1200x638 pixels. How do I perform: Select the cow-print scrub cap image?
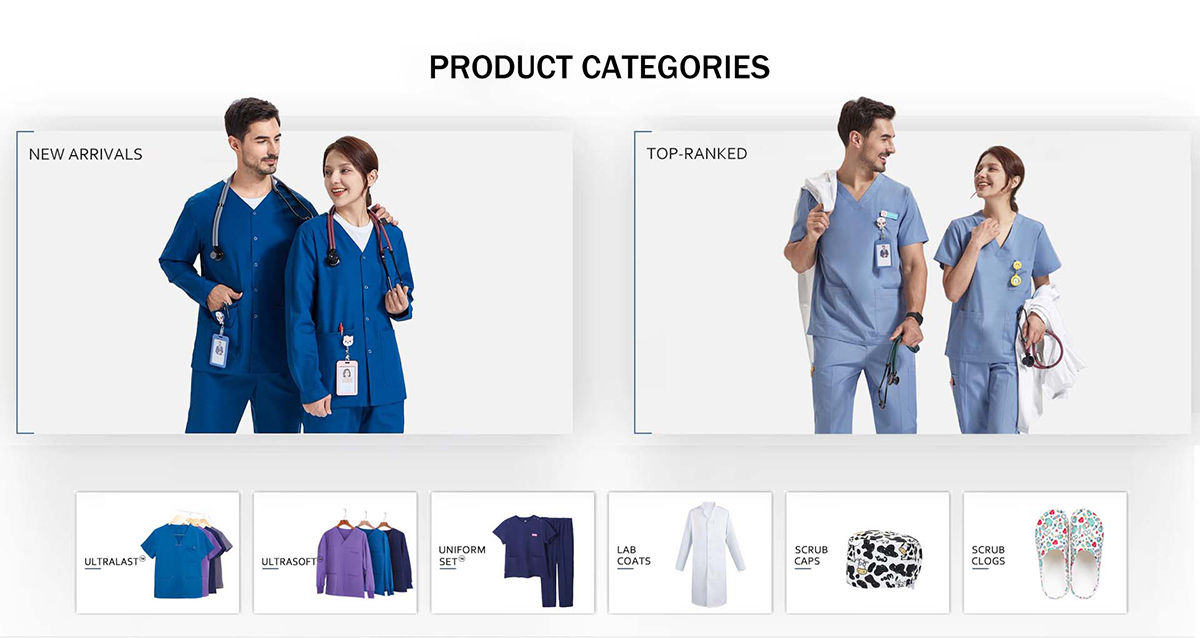point(884,560)
